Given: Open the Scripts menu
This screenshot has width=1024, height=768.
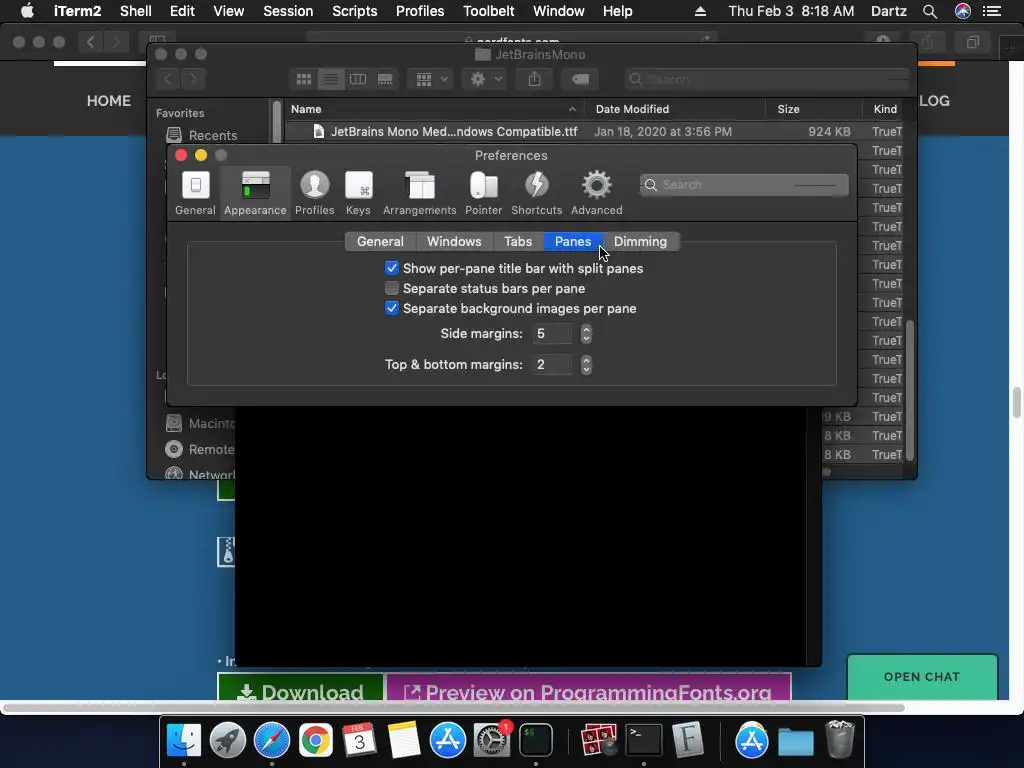Looking at the screenshot, I should pyautogui.click(x=355, y=11).
